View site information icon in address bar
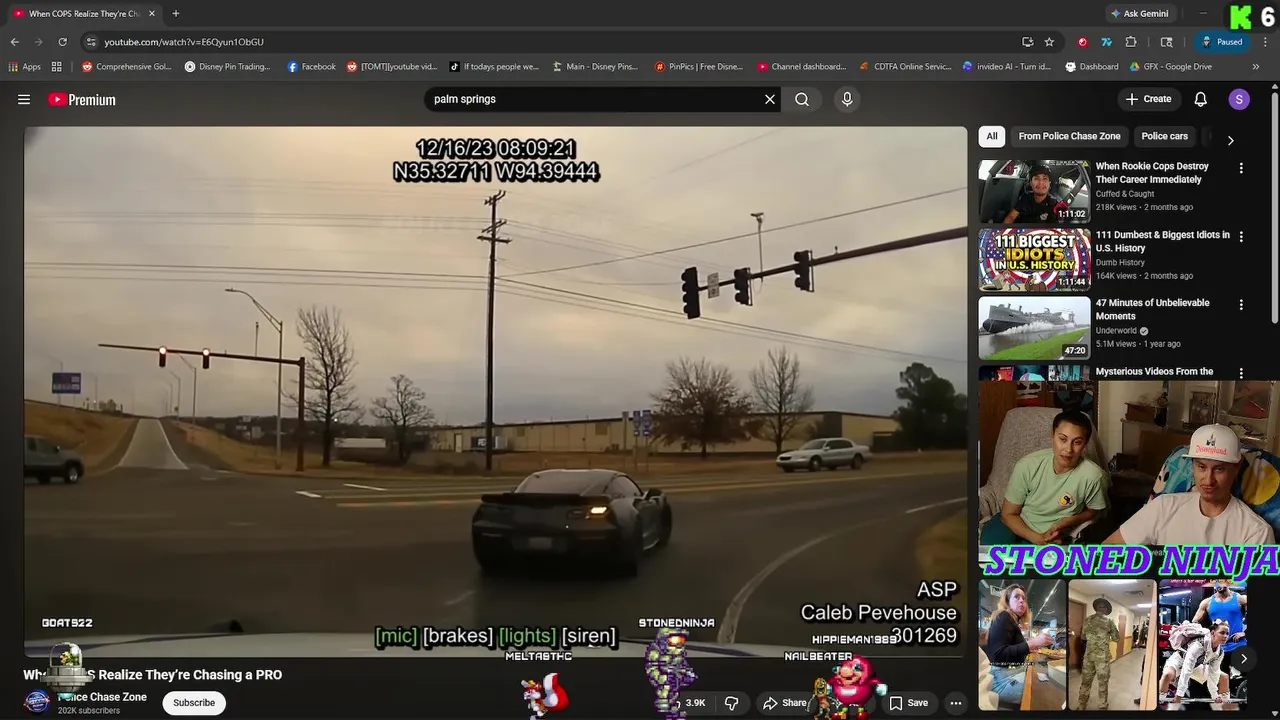 pyautogui.click(x=91, y=42)
